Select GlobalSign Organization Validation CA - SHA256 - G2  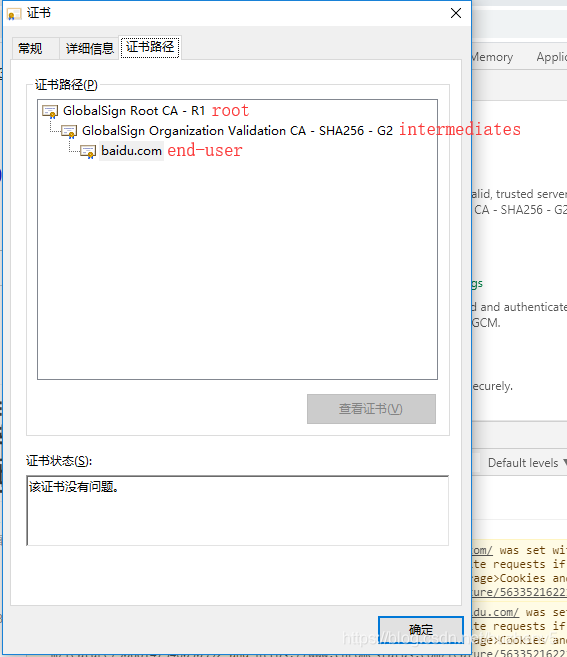pyautogui.click(x=237, y=131)
